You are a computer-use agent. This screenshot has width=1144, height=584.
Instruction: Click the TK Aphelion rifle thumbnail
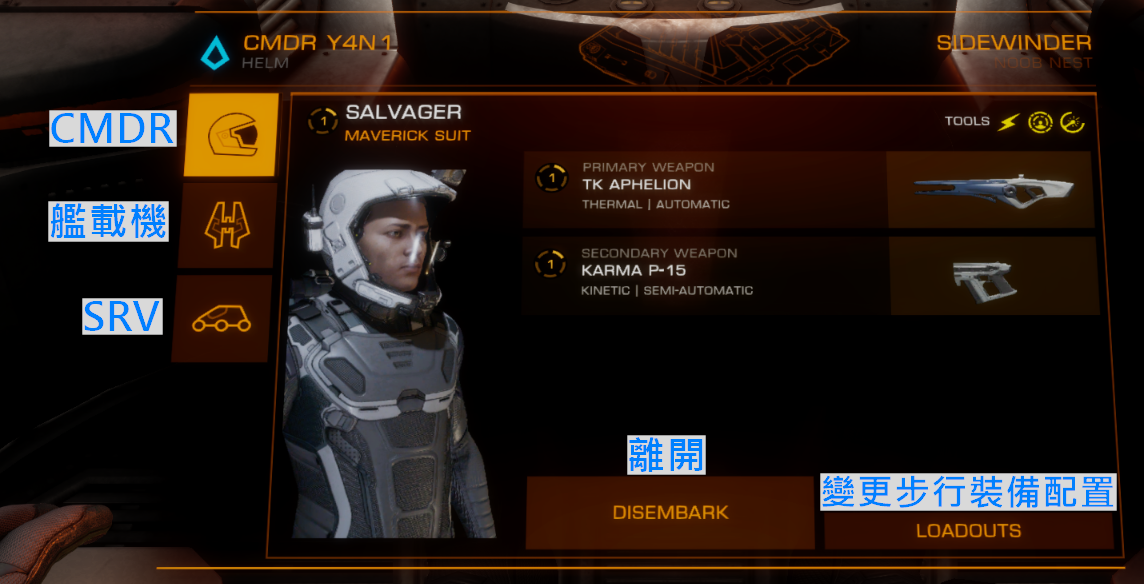991,189
